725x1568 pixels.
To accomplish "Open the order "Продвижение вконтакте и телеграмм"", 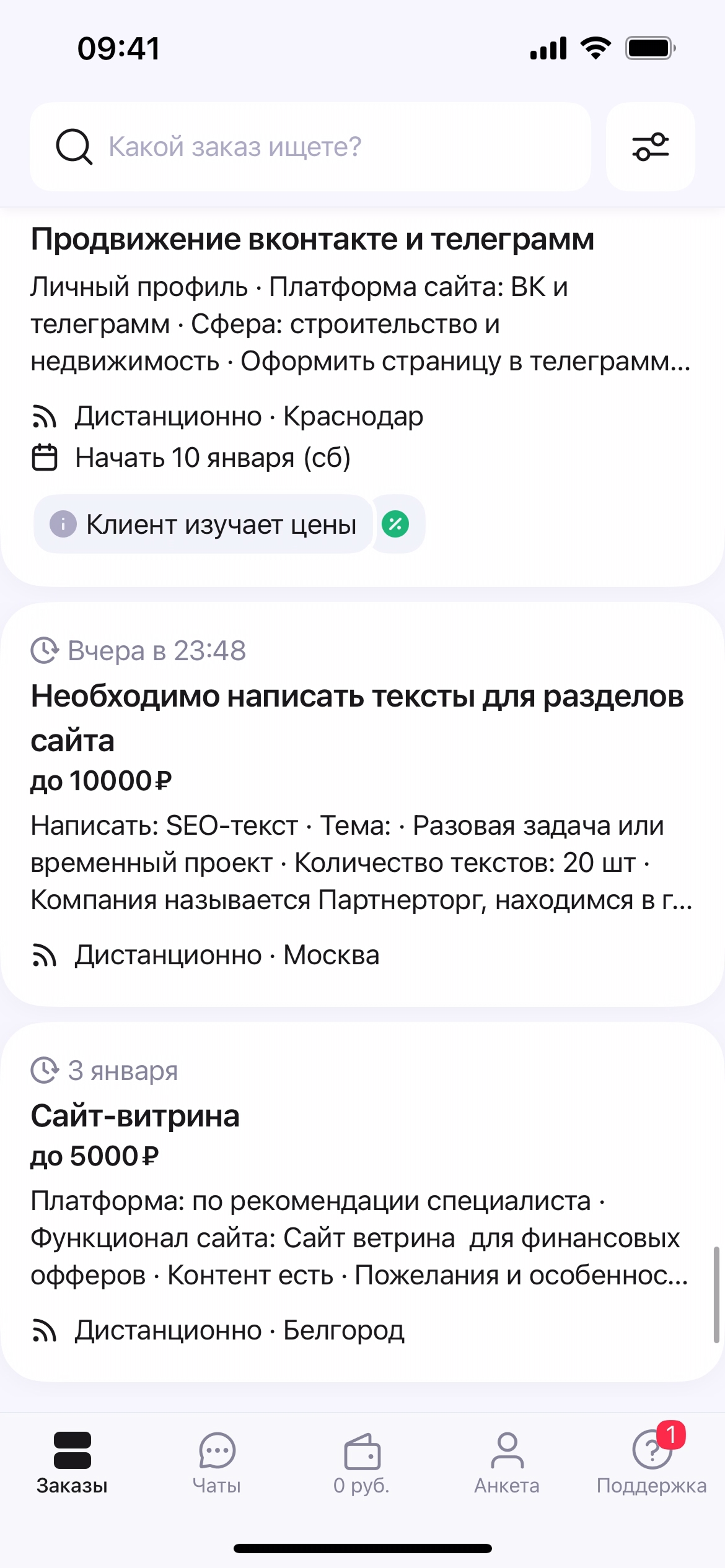I will coord(312,240).
